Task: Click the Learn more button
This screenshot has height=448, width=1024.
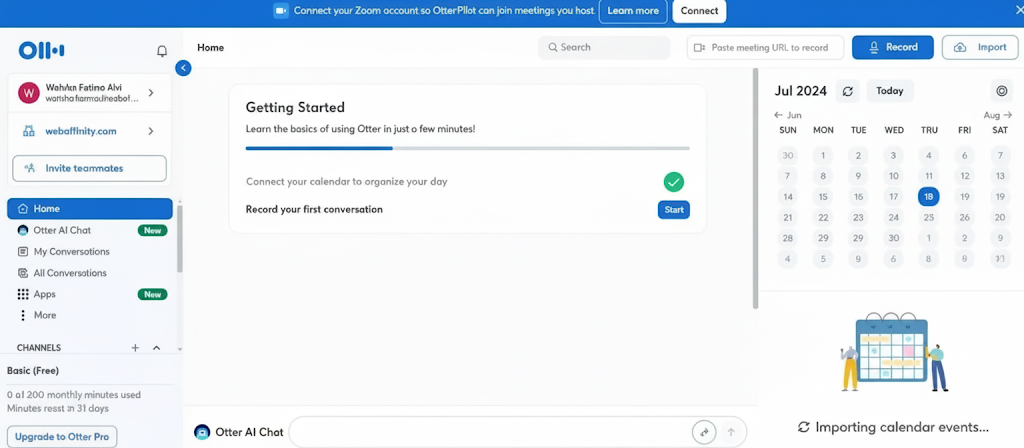Action: 633,11
